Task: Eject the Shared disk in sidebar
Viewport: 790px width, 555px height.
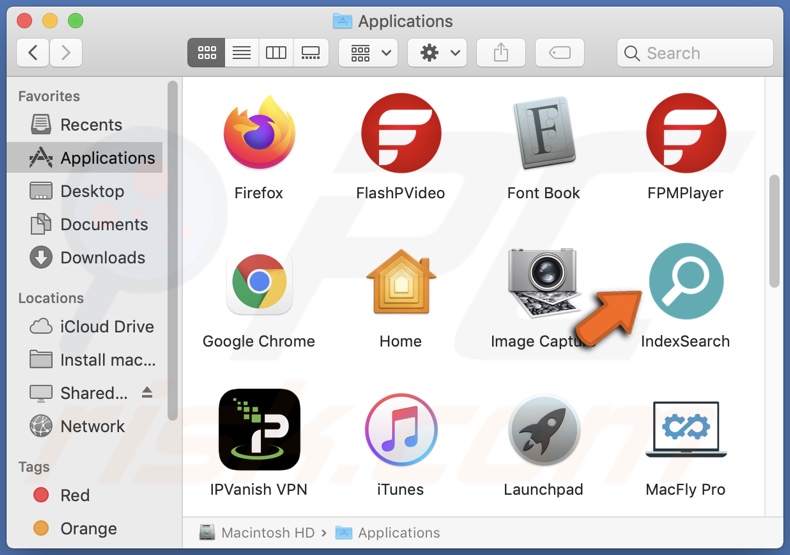Action: (148, 393)
